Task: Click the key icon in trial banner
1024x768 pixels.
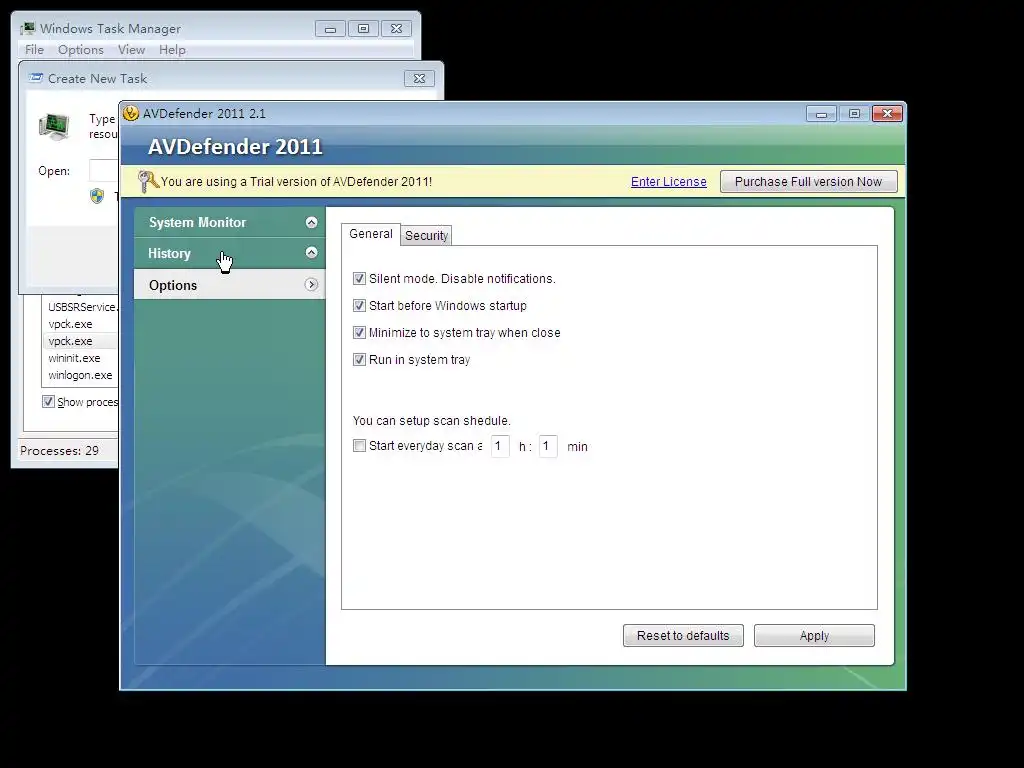Action: click(x=148, y=182)
